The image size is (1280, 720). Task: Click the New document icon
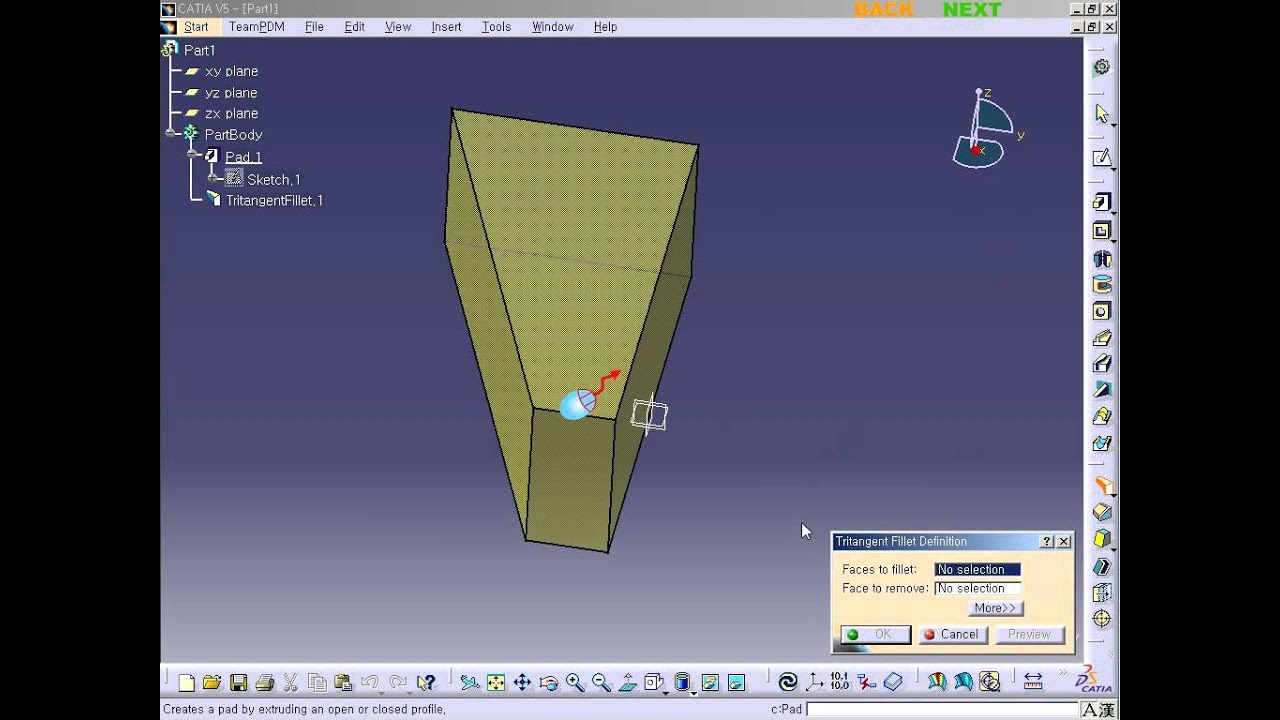pos(186,683)
